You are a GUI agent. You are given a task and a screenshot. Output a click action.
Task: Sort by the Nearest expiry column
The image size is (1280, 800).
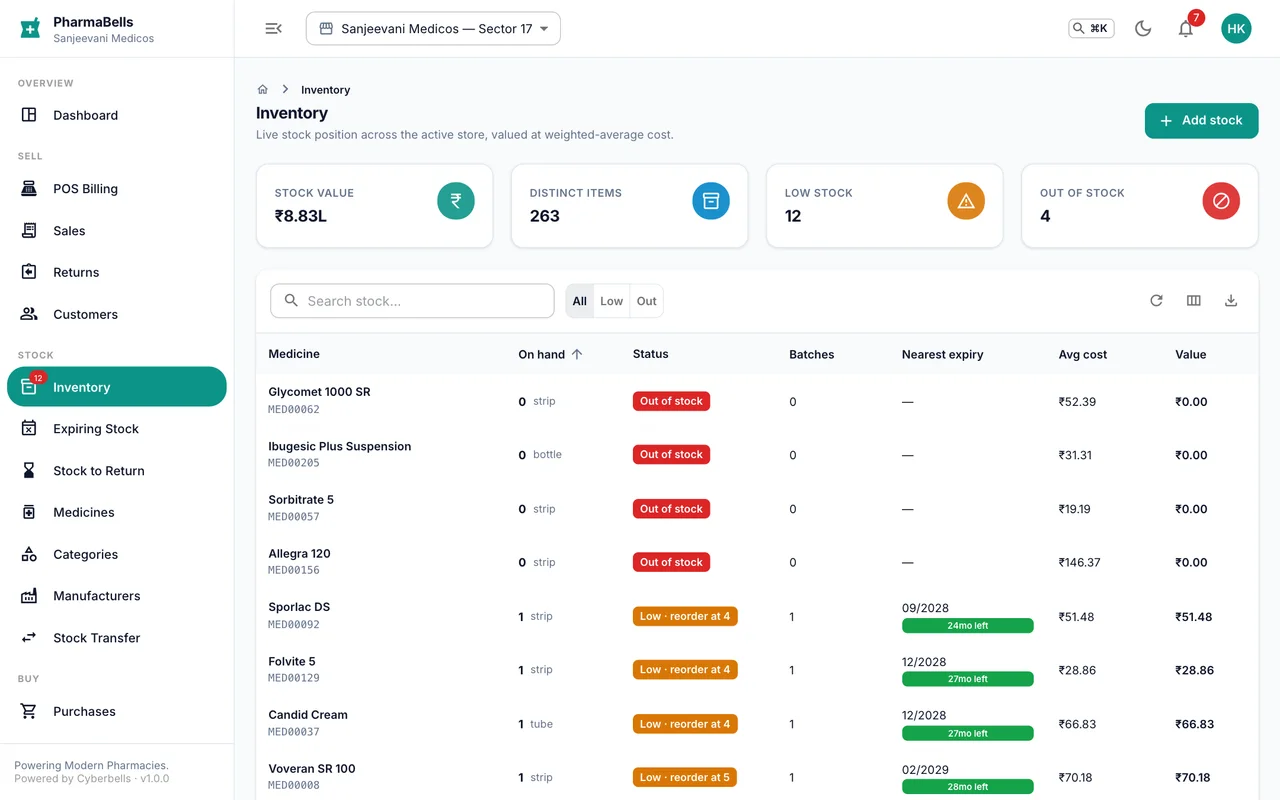pyautogui.click(x=942, y=354)
